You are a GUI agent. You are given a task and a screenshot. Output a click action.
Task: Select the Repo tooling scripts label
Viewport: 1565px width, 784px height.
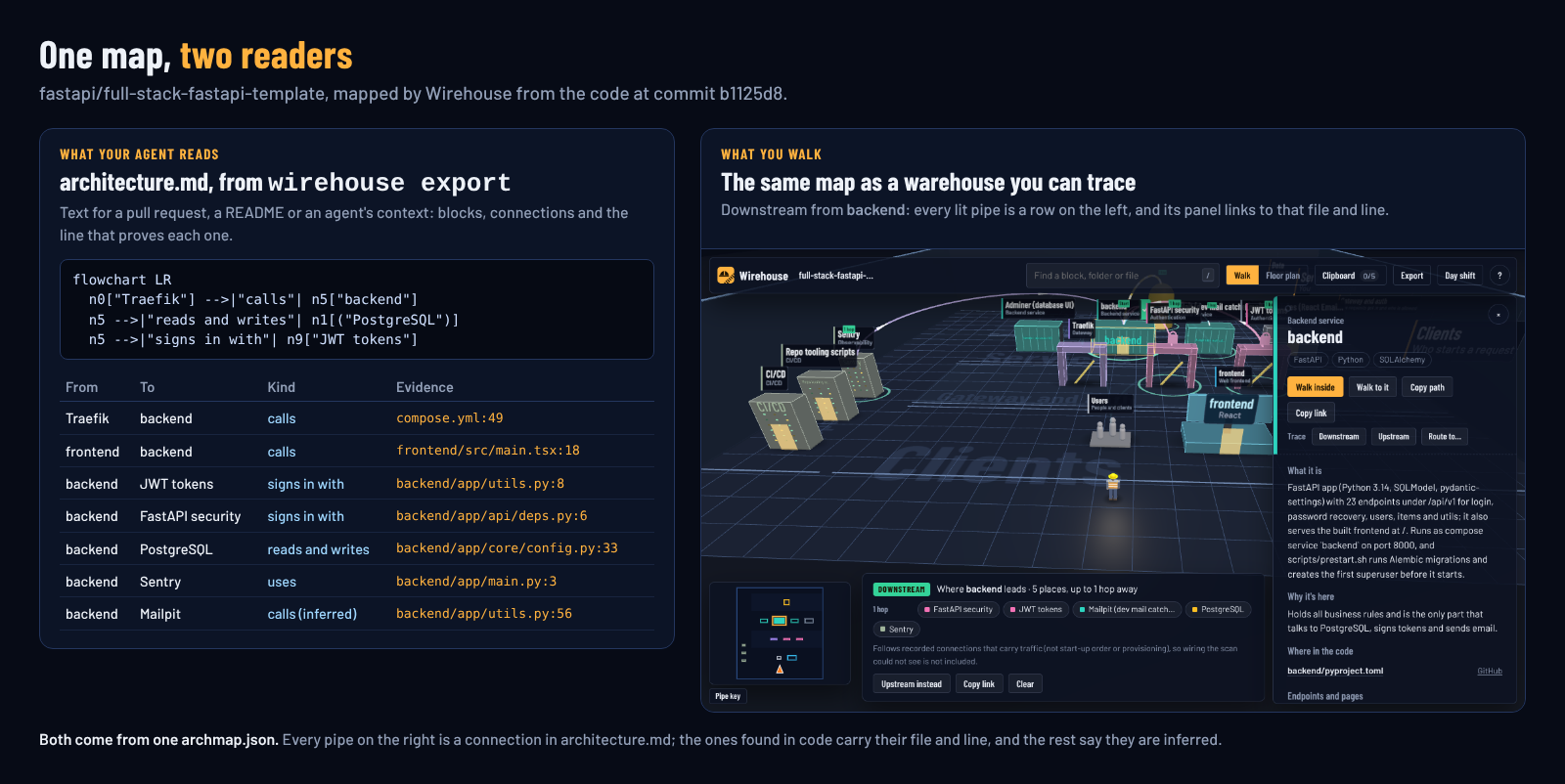820,354
